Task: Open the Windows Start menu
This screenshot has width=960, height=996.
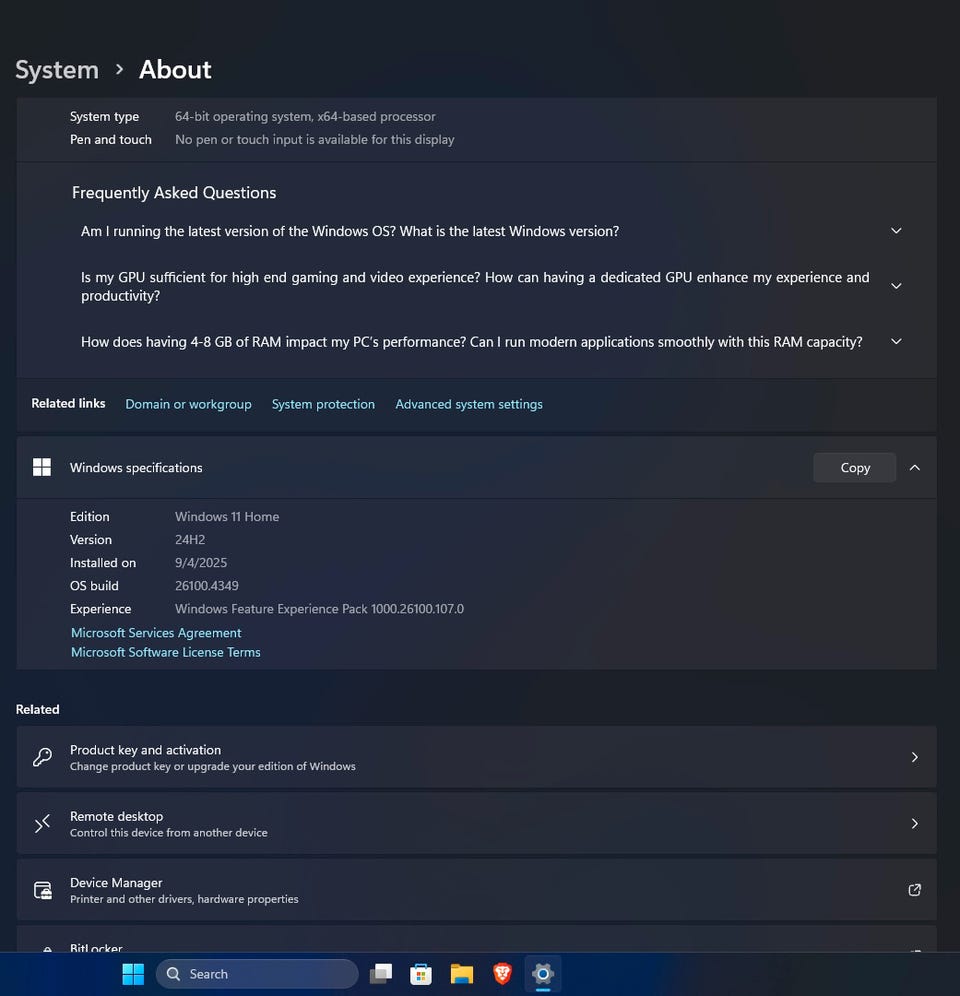Action: pos(133,974)
